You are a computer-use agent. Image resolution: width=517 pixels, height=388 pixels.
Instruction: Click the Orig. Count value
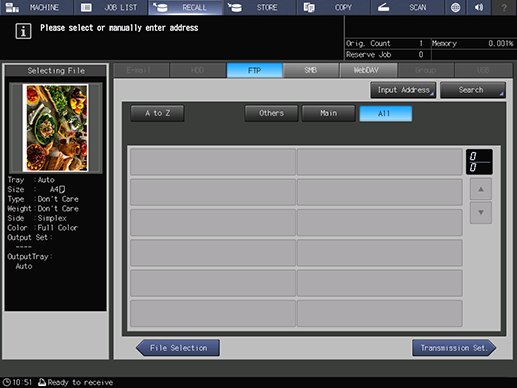(x=421, y=43)
